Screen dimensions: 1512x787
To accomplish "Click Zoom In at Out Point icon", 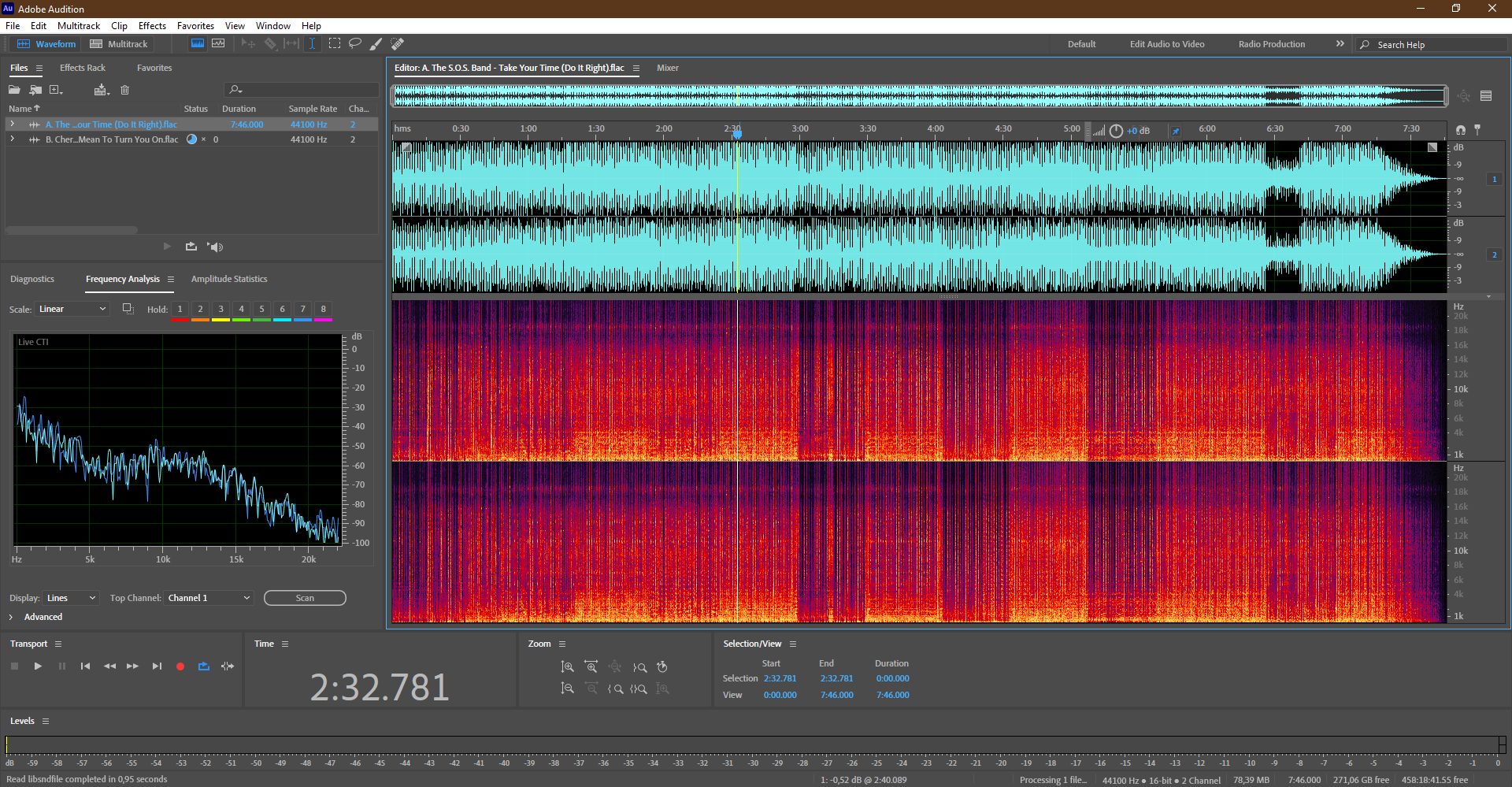I will 639,667.
